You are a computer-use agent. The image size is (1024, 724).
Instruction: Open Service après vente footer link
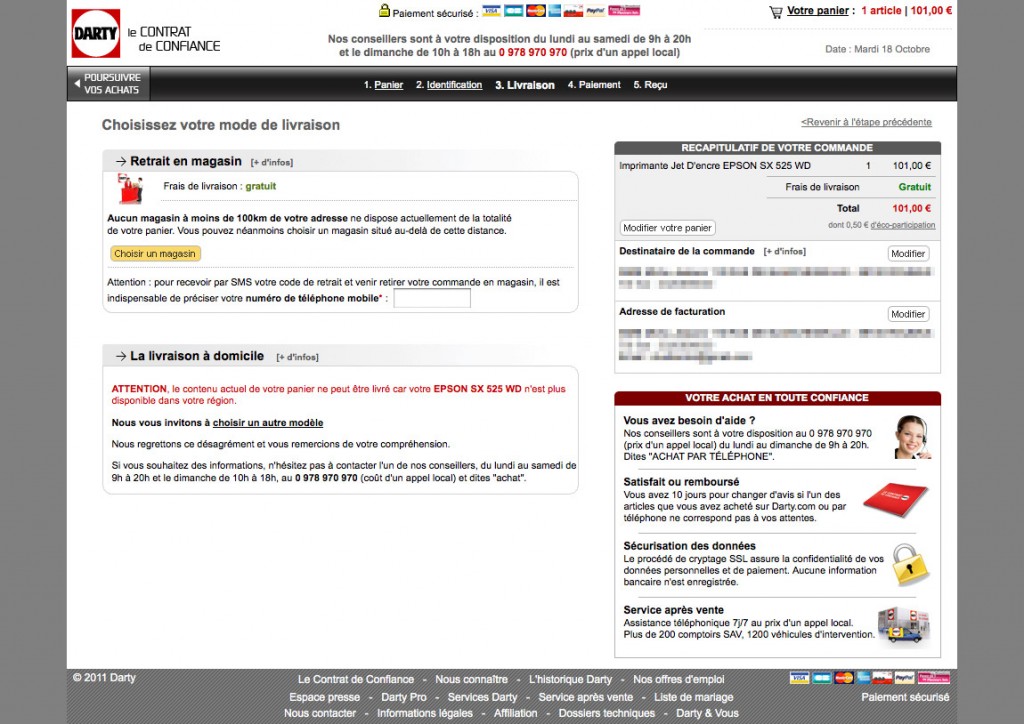[586, 697]
